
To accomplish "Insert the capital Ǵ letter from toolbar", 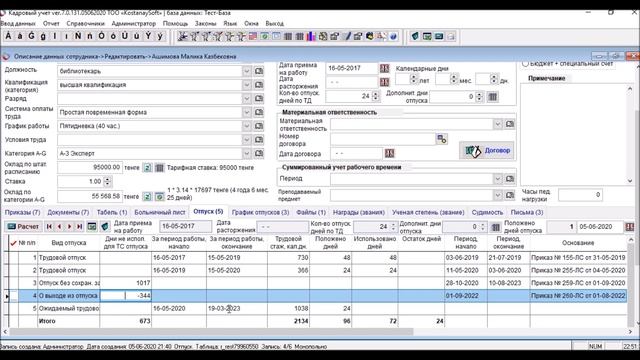I will click(31, 36).
